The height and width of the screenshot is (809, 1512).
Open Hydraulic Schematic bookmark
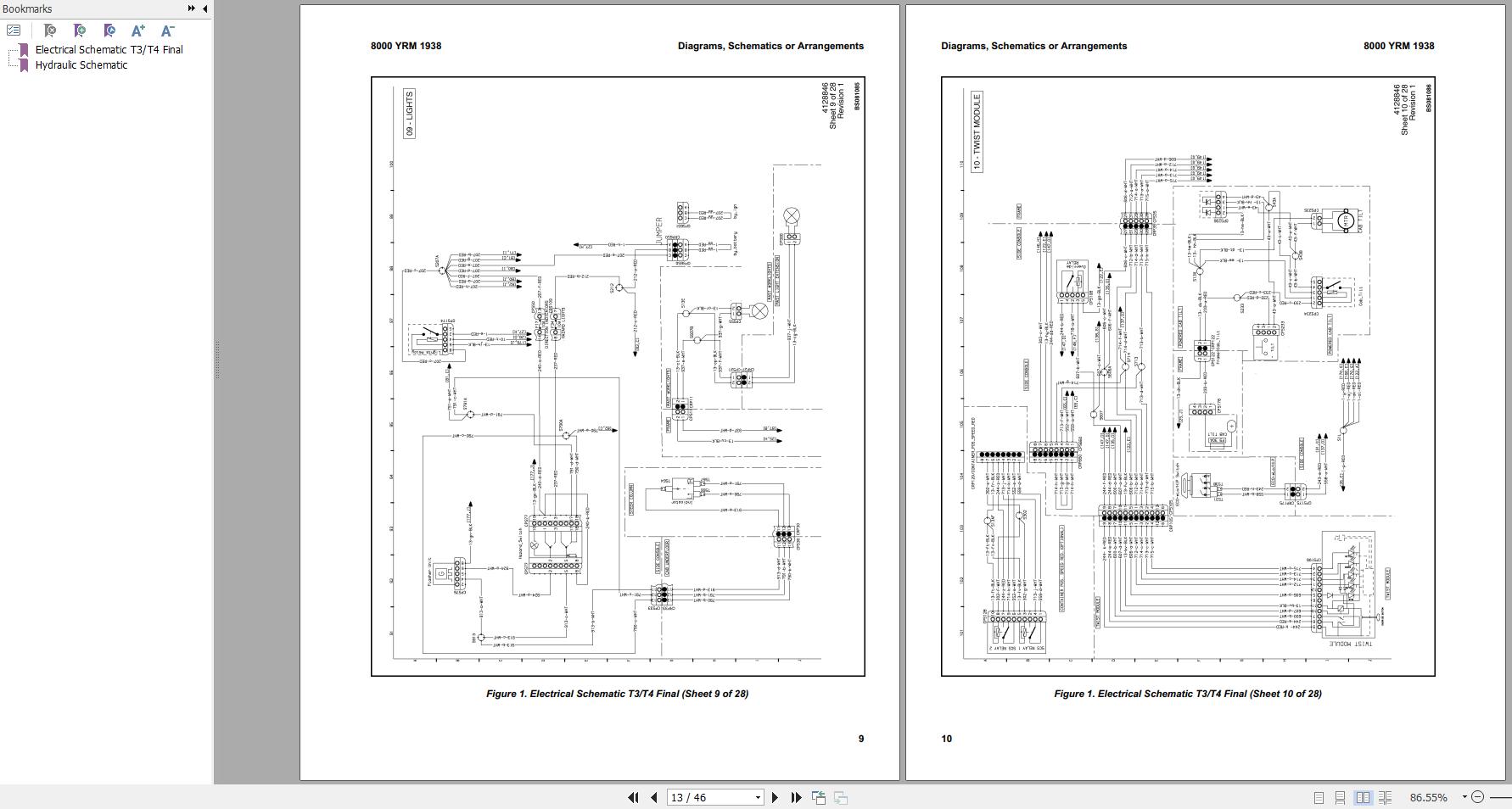(x=81, y=64)
